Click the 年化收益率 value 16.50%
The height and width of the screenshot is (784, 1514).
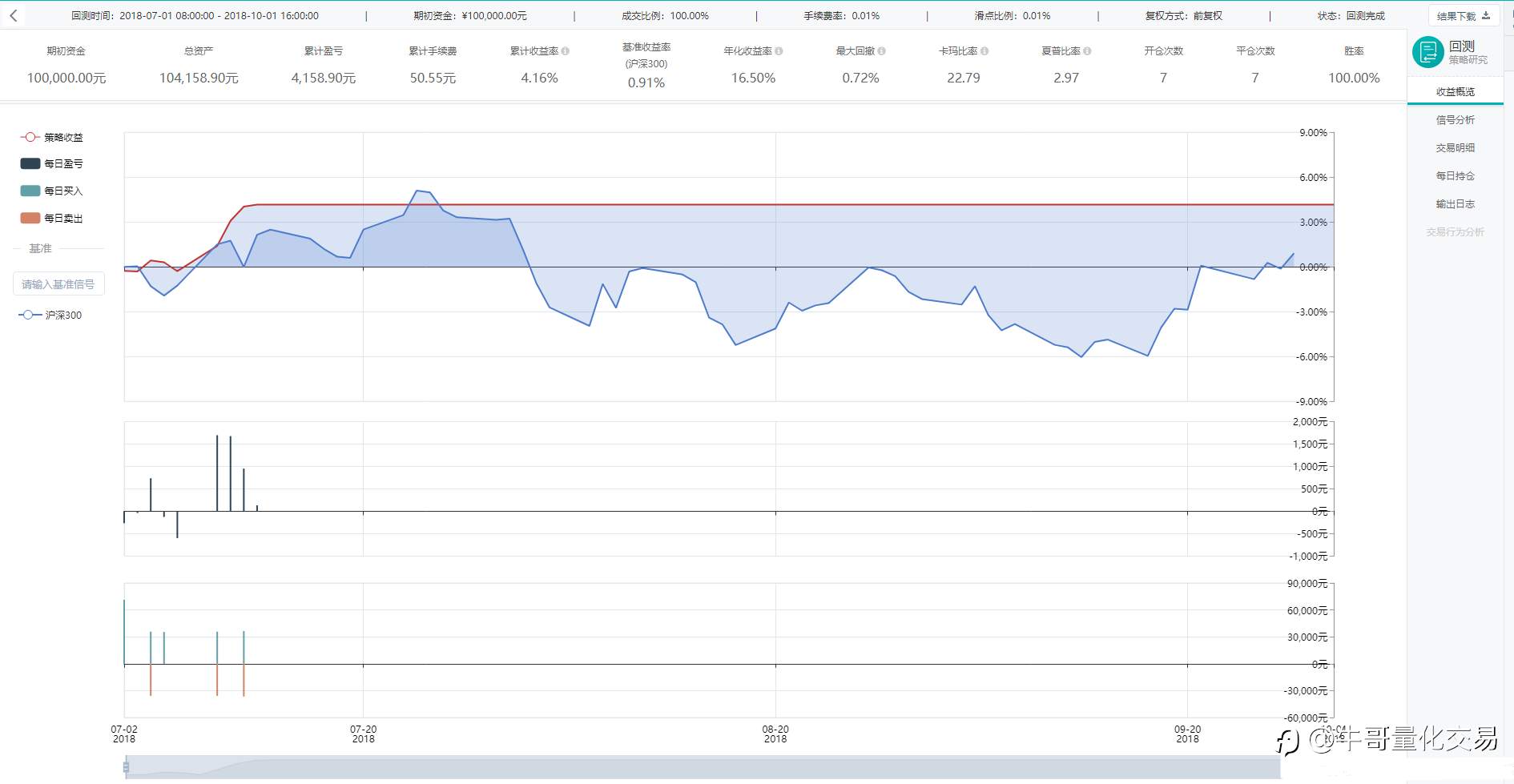click(x=753, y=78)
